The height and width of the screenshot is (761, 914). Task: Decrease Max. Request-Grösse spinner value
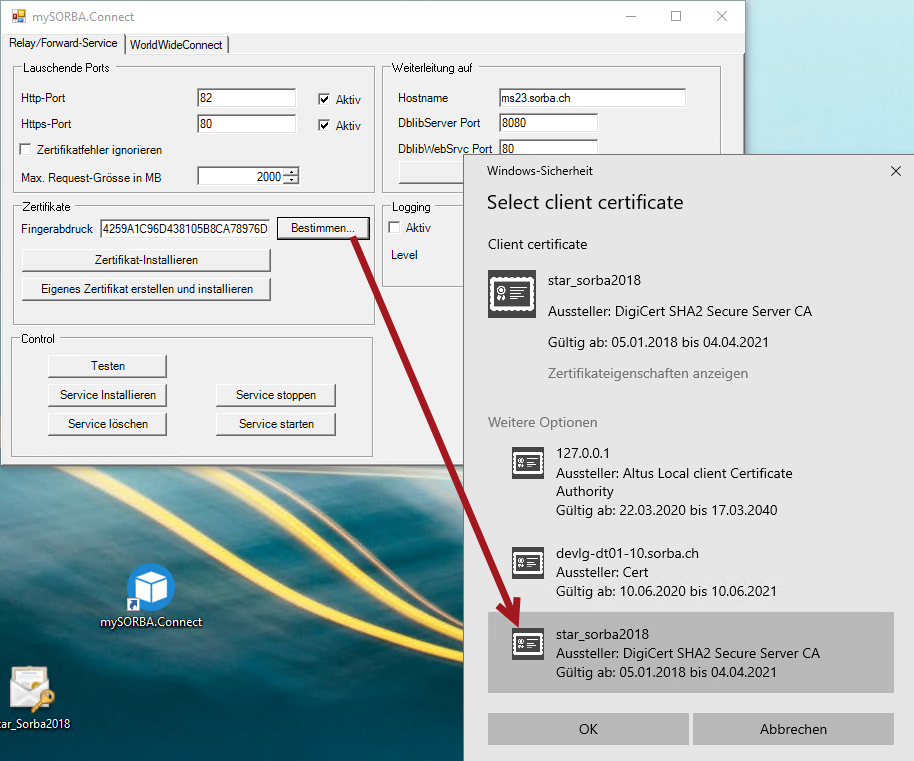pyautogui.click(x=292, y=179)
